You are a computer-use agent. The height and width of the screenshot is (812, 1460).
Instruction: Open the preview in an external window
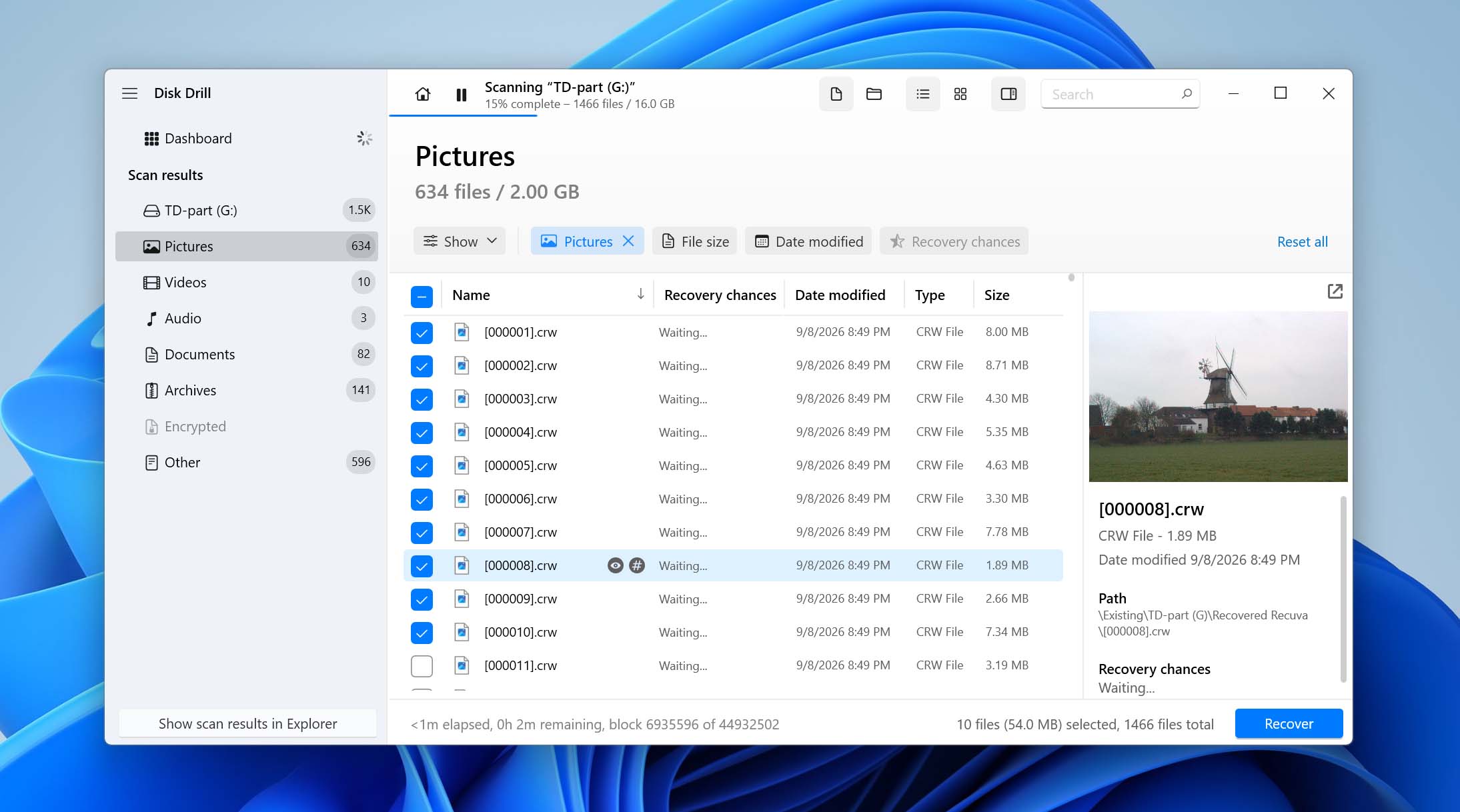click(1335, 291)
